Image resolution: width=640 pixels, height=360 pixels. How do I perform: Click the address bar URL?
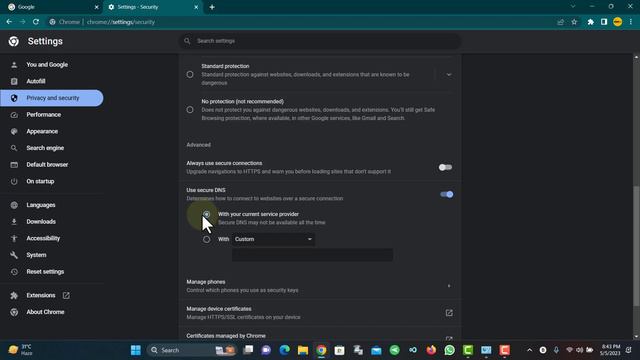121,22
